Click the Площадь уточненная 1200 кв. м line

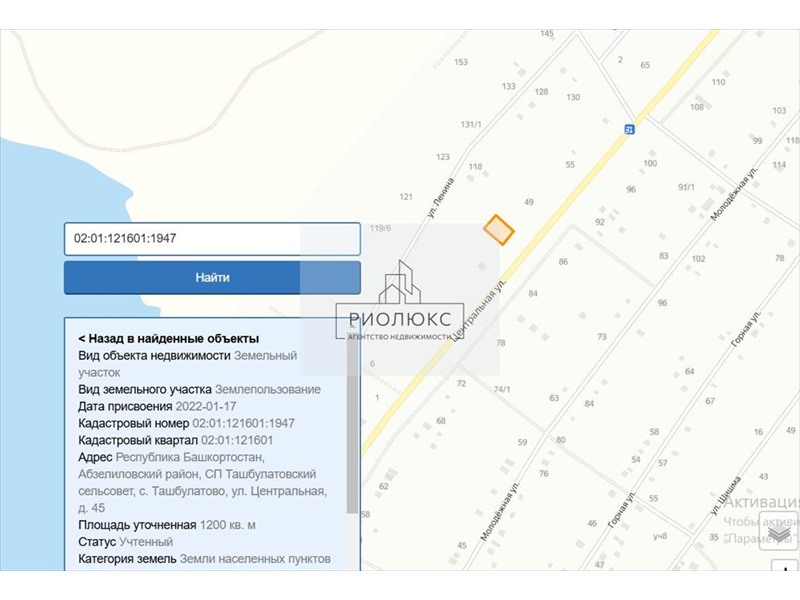point(167,525)
